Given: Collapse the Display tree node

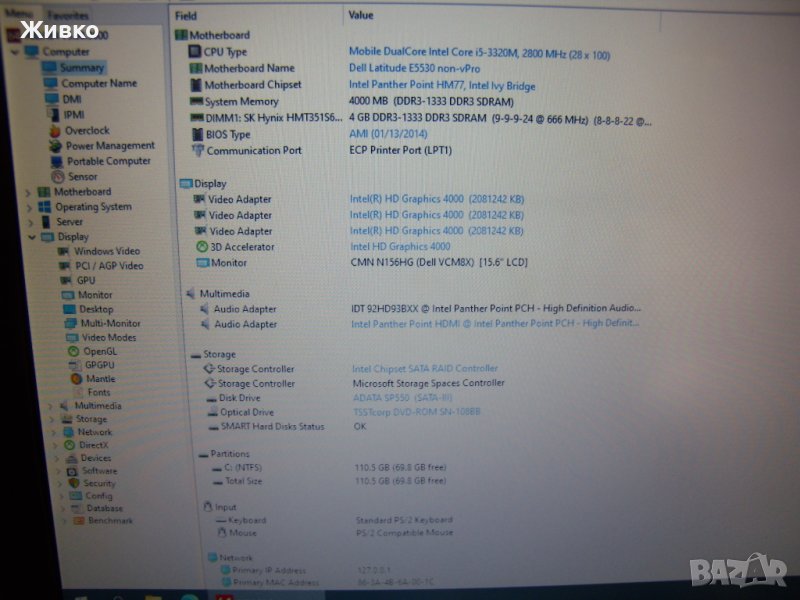Looking at the screenshot, I should tap(30, 237).
